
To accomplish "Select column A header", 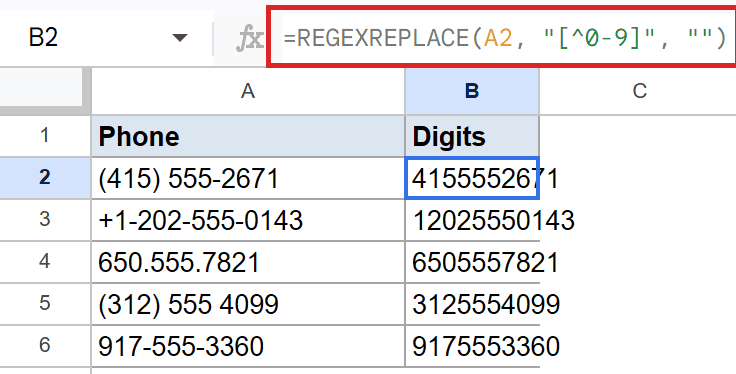I will (x=248, y=91).
